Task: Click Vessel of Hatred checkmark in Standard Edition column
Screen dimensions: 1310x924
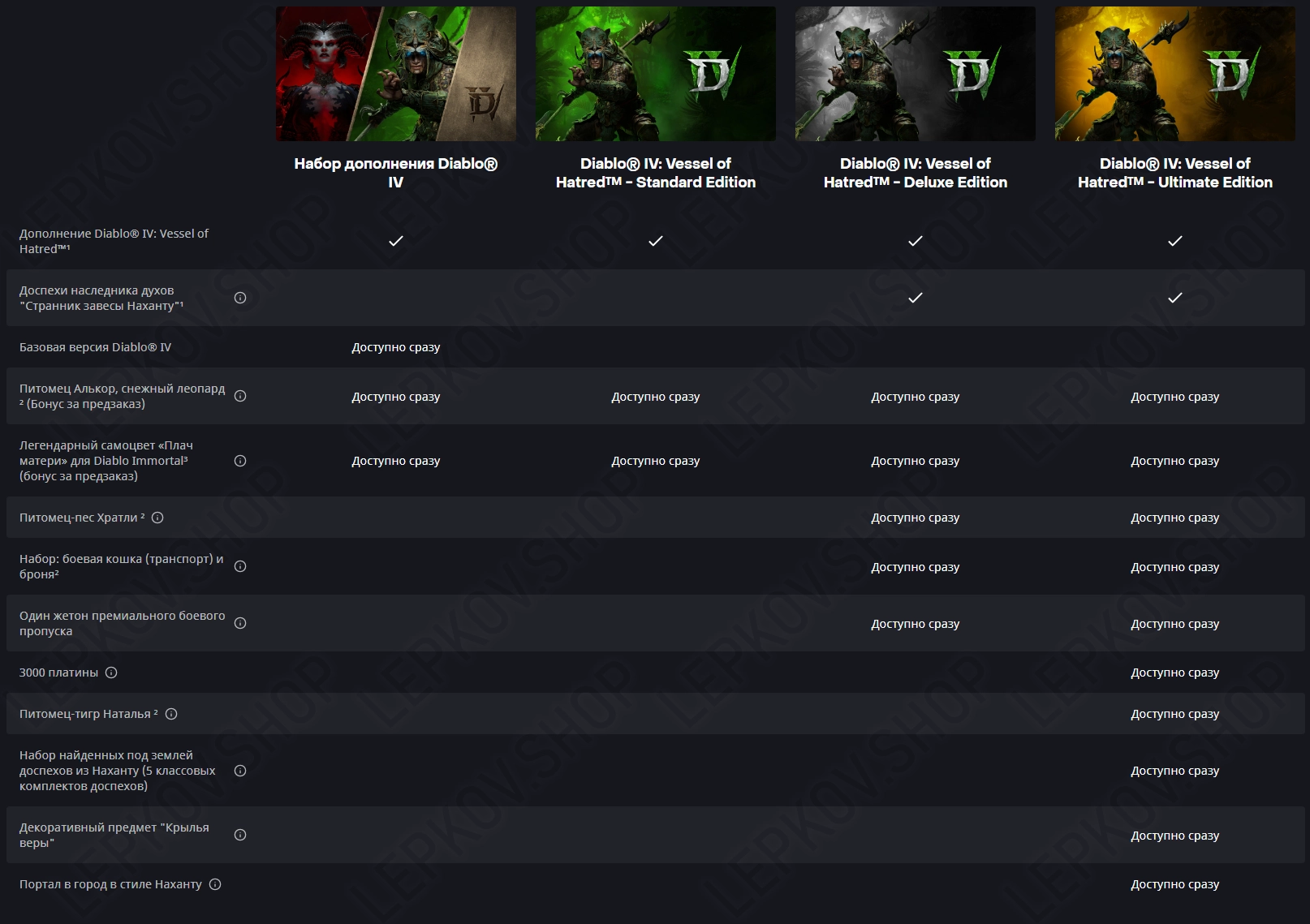Action: 656,241
